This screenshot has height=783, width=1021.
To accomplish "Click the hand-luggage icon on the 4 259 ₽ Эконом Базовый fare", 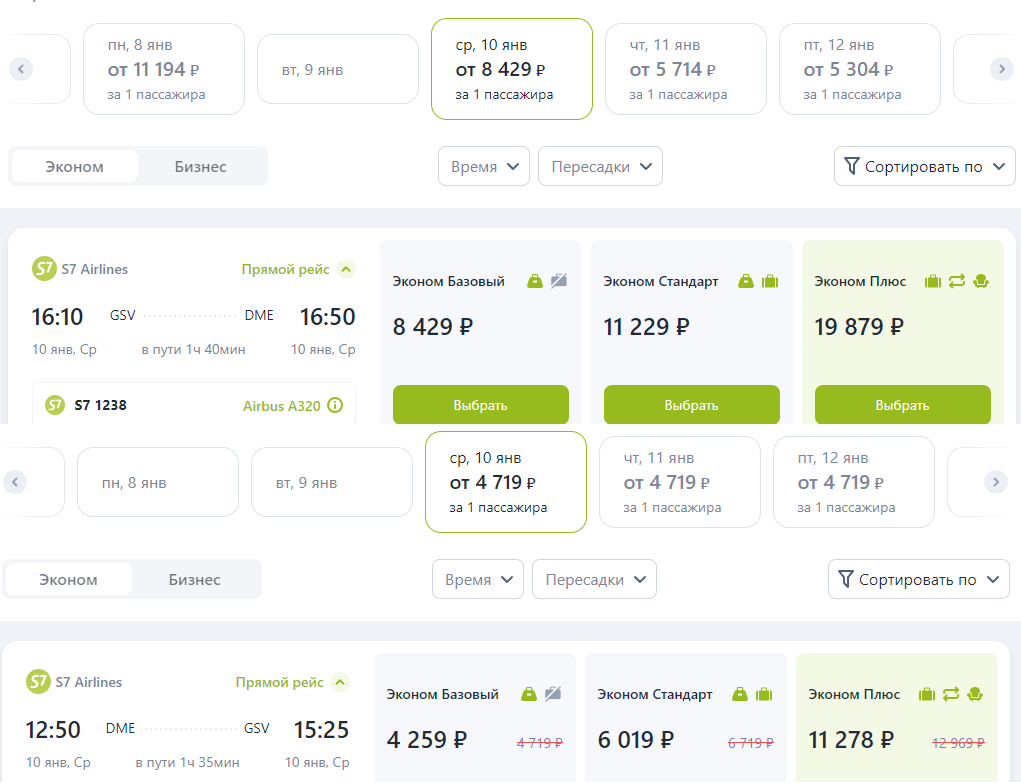I will point(529,694).
